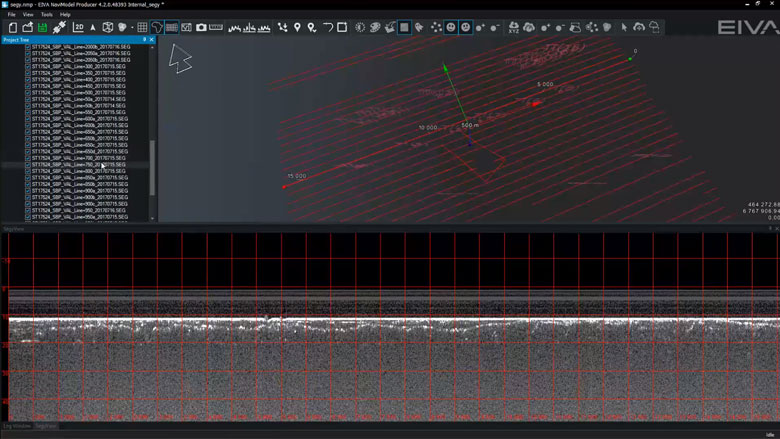This screenshot has height=439, width=780.
Task: Click the 3D cube view icon
Action: [108, 27]
